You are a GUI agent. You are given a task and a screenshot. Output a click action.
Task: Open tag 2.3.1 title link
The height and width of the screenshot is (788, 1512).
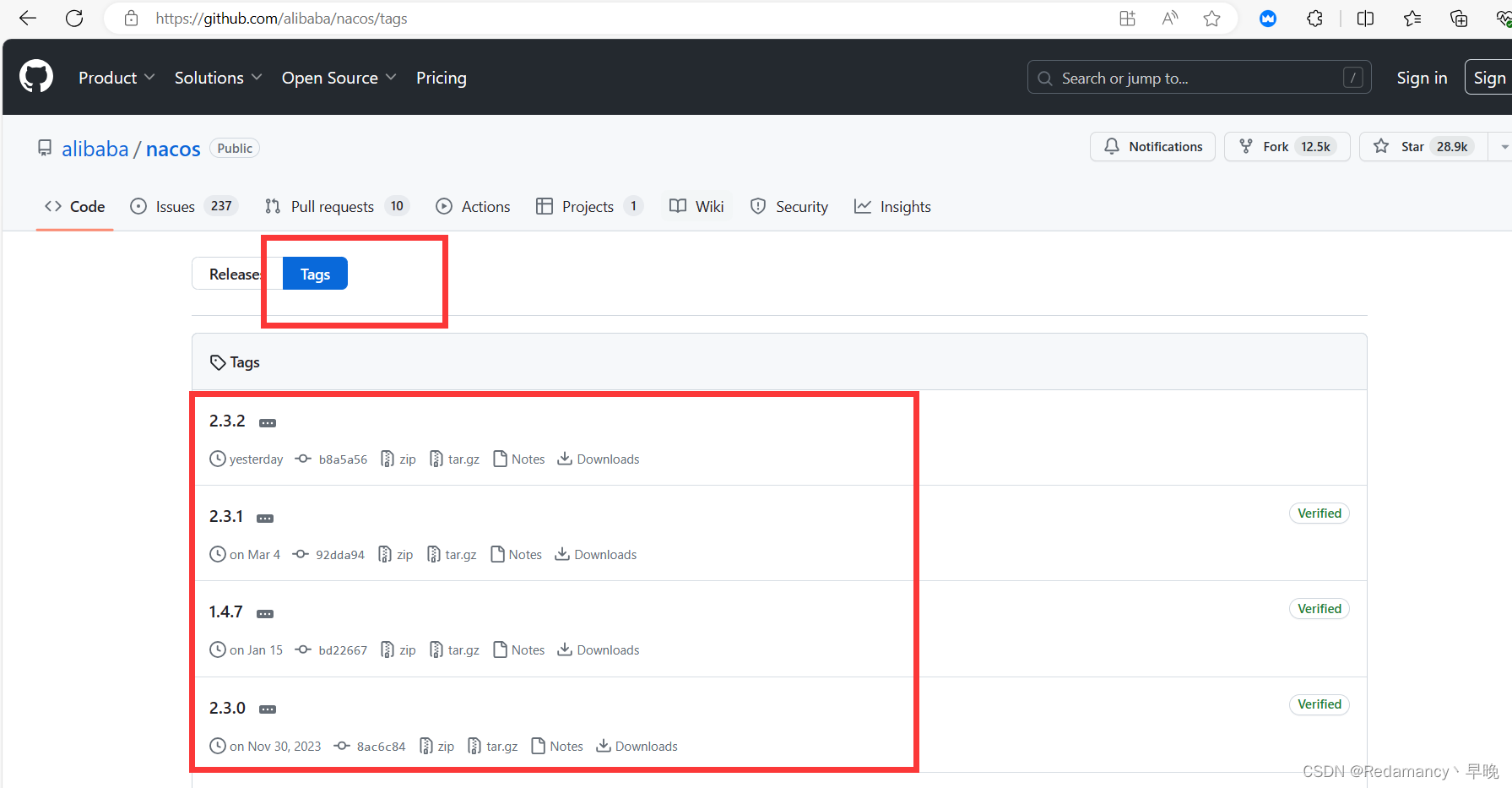[x=226, y=516]
